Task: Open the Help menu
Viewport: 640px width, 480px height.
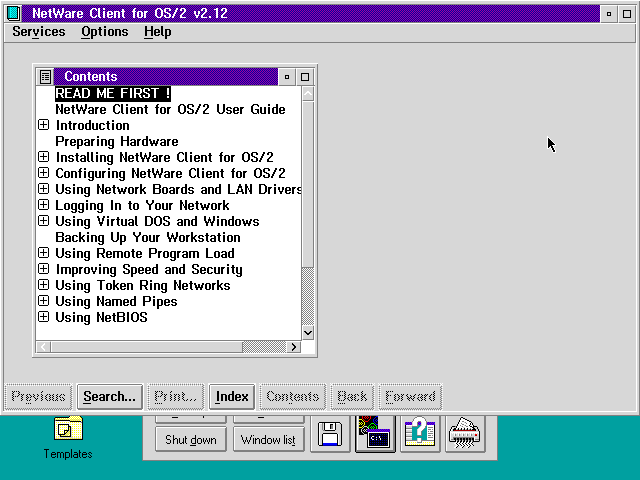Action: 158,32
